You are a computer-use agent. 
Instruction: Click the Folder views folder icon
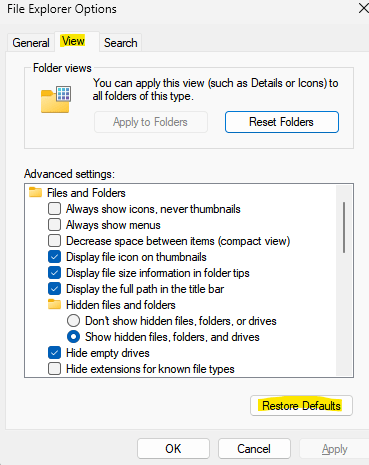tap(56, 99)
